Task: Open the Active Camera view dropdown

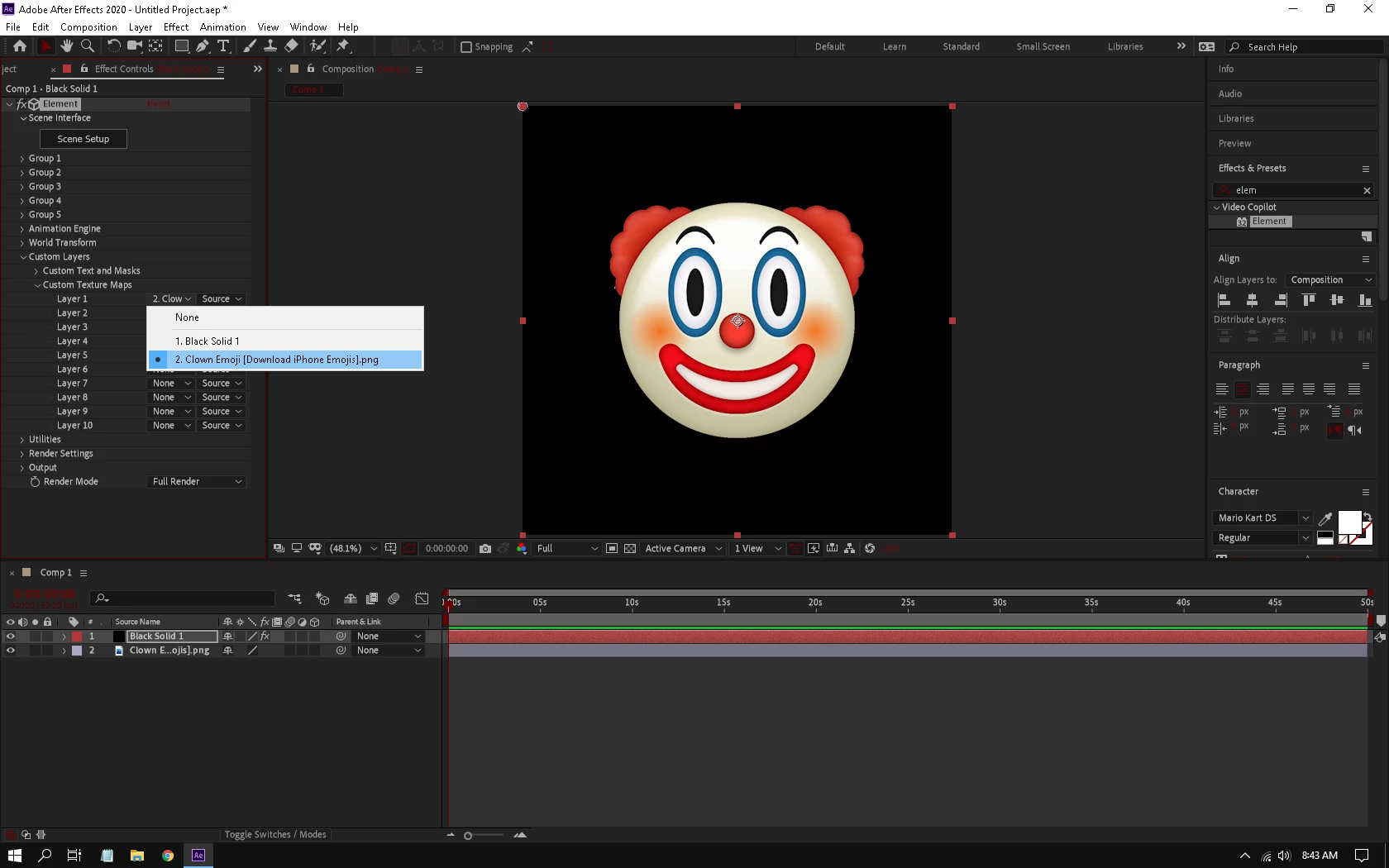Action: [683, 548]
